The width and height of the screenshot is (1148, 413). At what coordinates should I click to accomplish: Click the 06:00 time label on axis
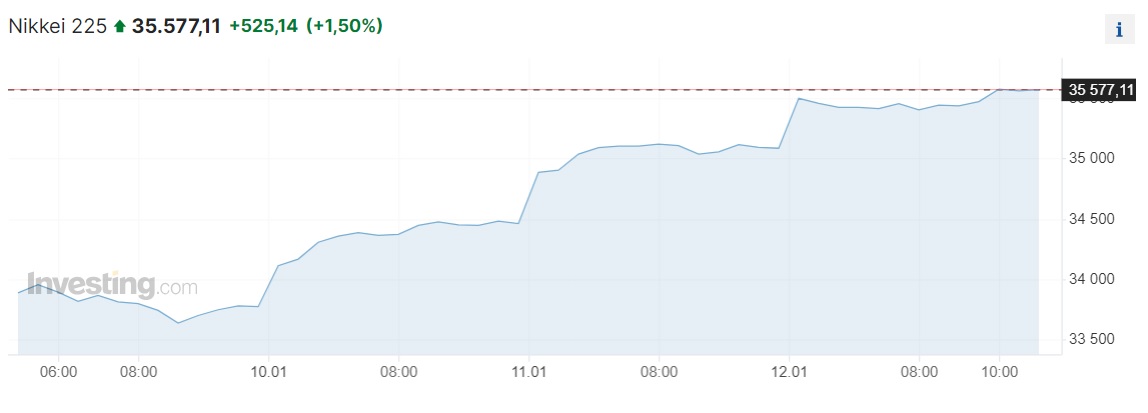[x=59, y=372]
